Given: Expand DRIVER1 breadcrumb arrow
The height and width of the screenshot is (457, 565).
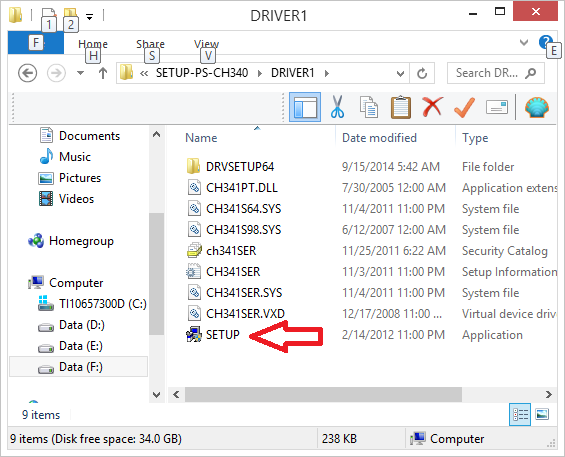Looking at the screenshot, I should tap(326, 74).
